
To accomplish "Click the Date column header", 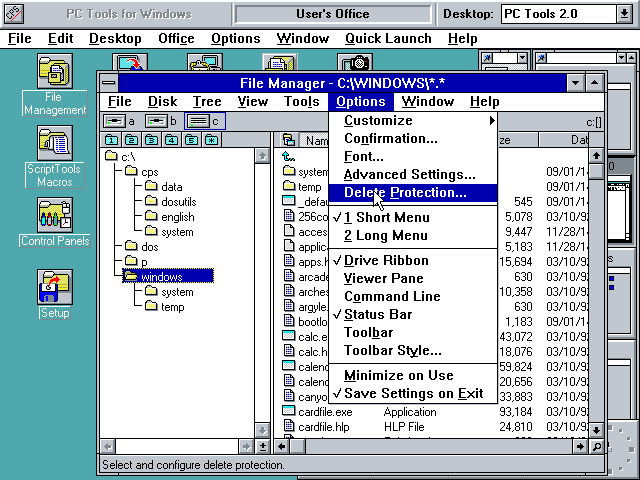I will (x=564, y=140).
